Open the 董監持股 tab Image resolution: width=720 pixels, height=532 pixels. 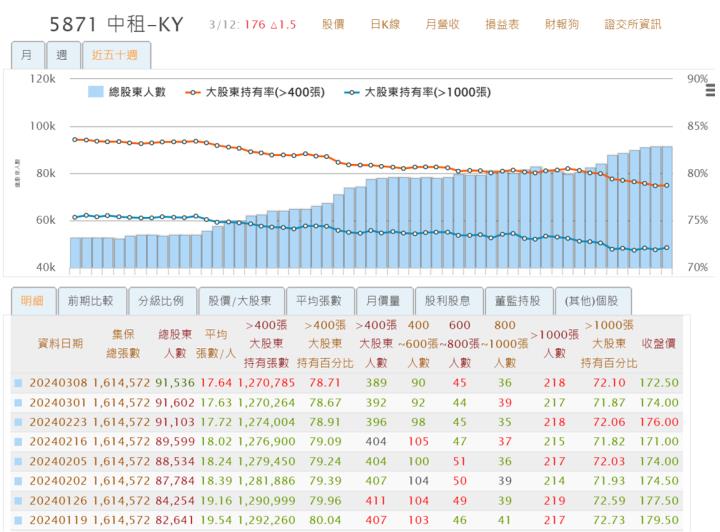518,301
